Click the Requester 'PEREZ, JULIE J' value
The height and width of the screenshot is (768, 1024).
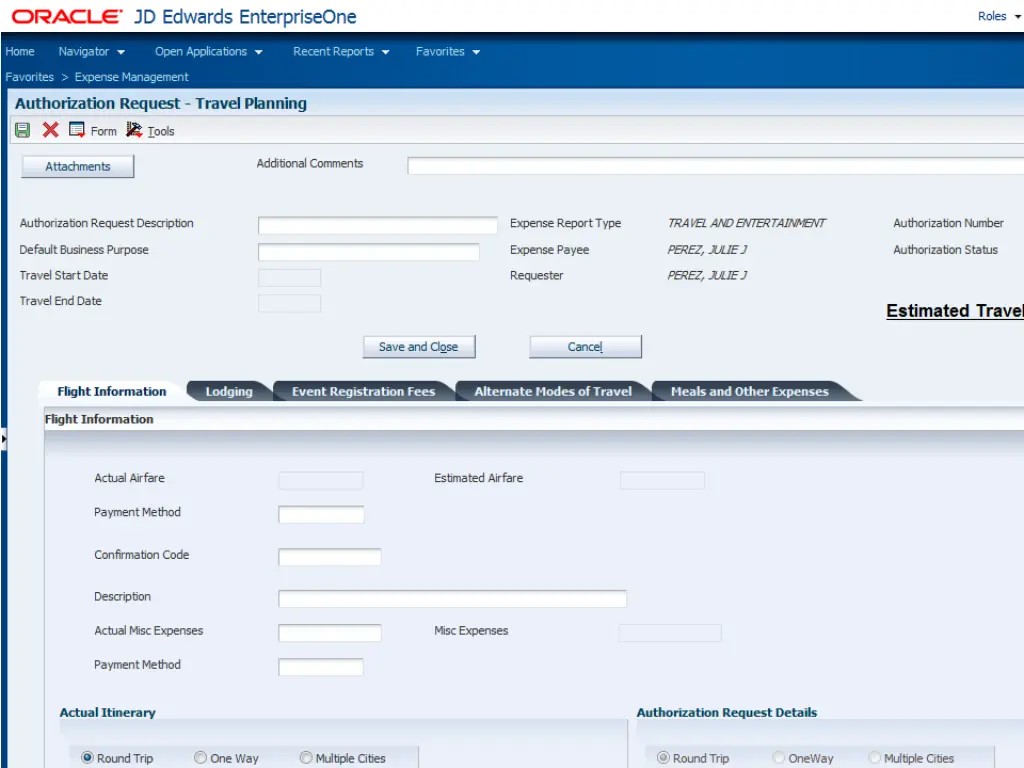point(707,276)
